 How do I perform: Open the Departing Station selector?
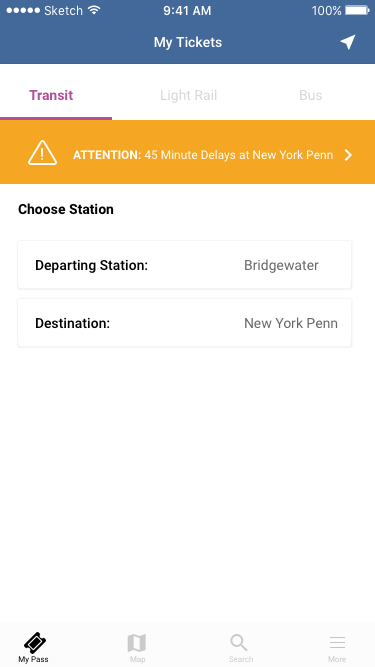point(185,265)
